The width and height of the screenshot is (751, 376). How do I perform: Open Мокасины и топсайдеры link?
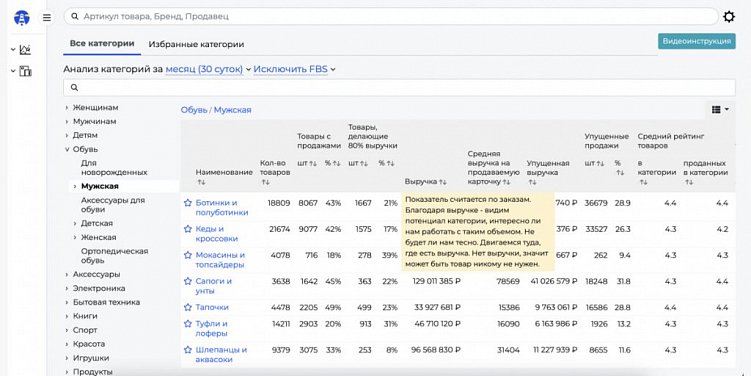coord(220,260)
